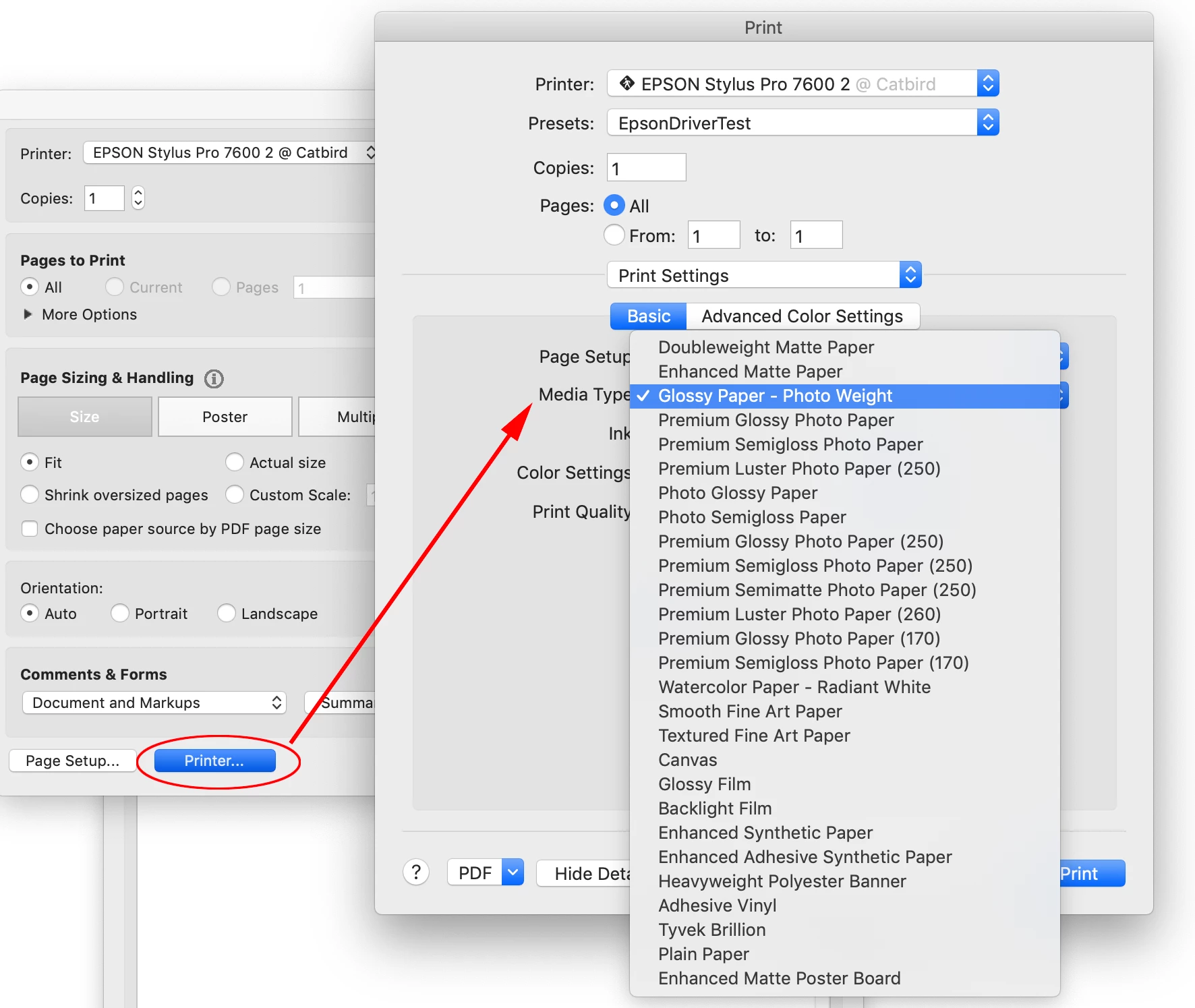Image resolution: width=1195 pixels, height=1008 pixels.
Task: Choose Photo Semigloss Paper
Action: (844, 517)
